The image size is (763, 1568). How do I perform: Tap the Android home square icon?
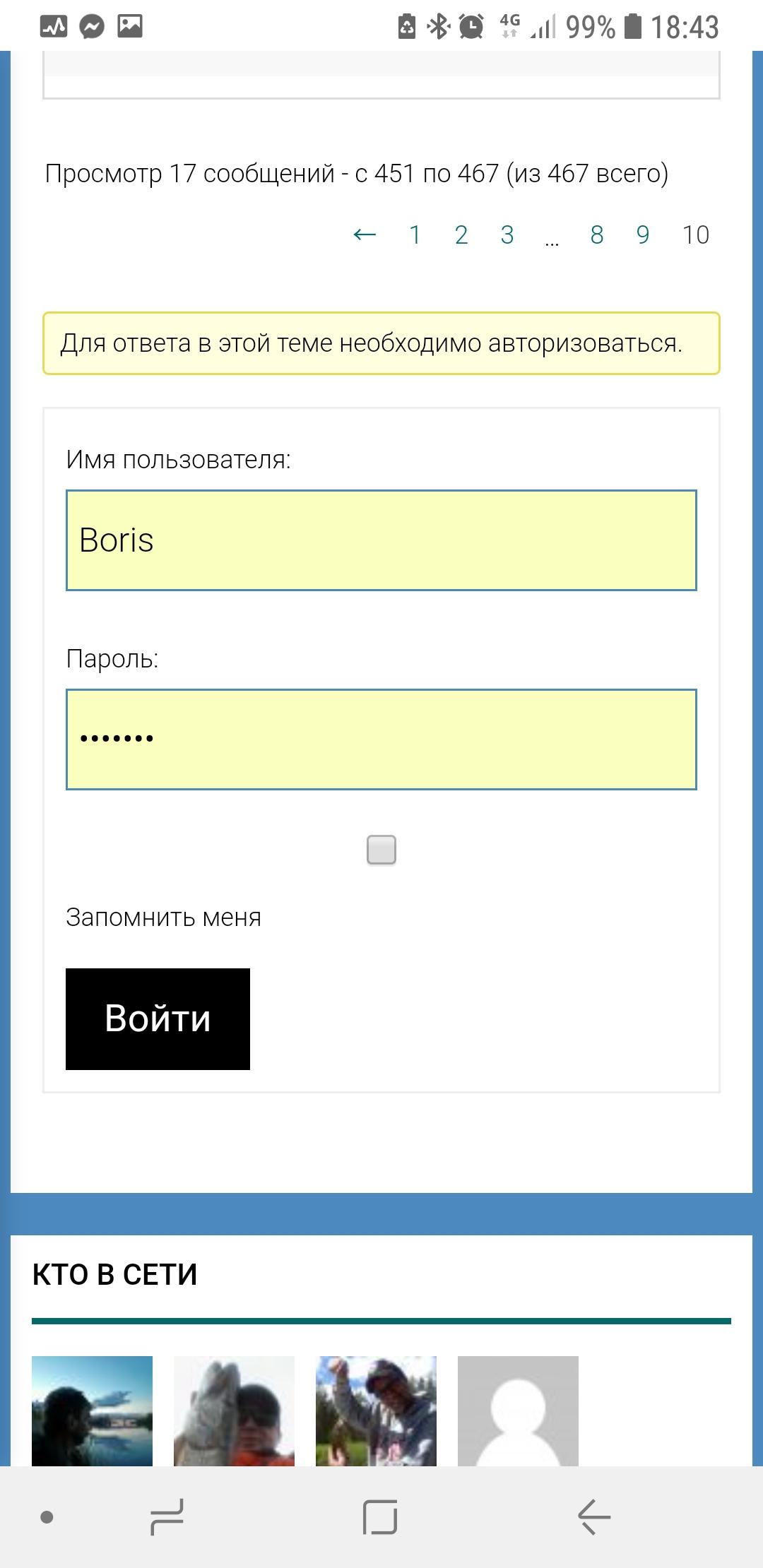[x=380, y=1516]
